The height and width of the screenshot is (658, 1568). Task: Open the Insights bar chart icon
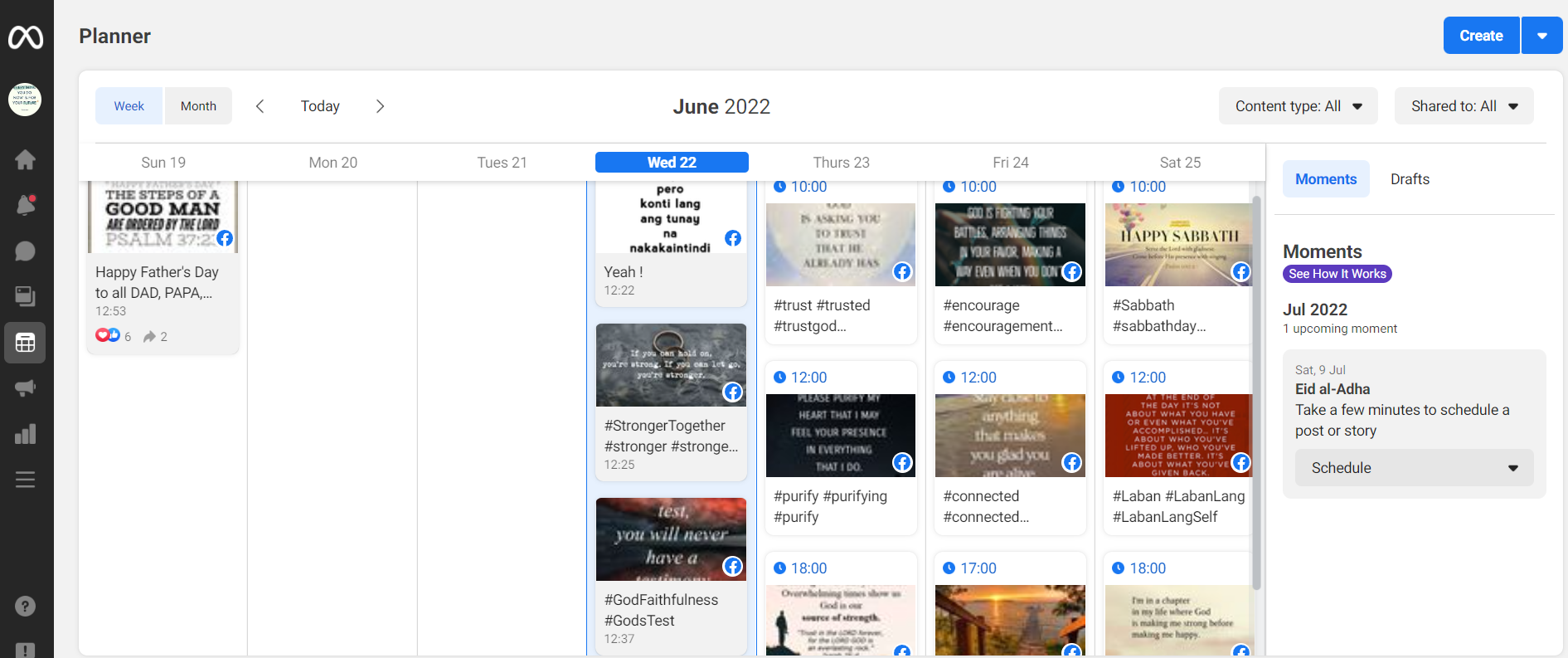pyautogui.click(x=25, y=434)
